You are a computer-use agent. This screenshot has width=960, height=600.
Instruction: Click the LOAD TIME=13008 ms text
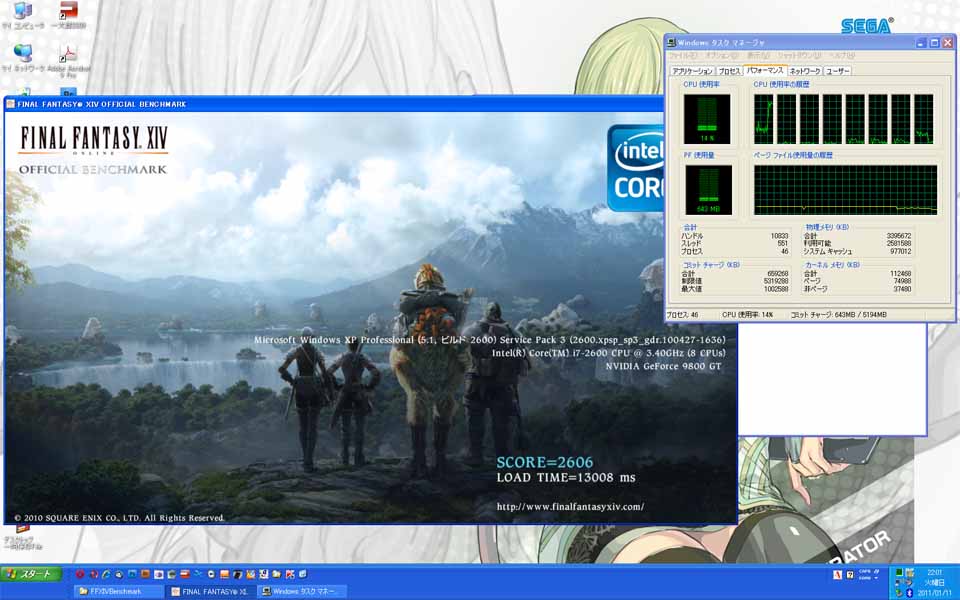point(566,478)
